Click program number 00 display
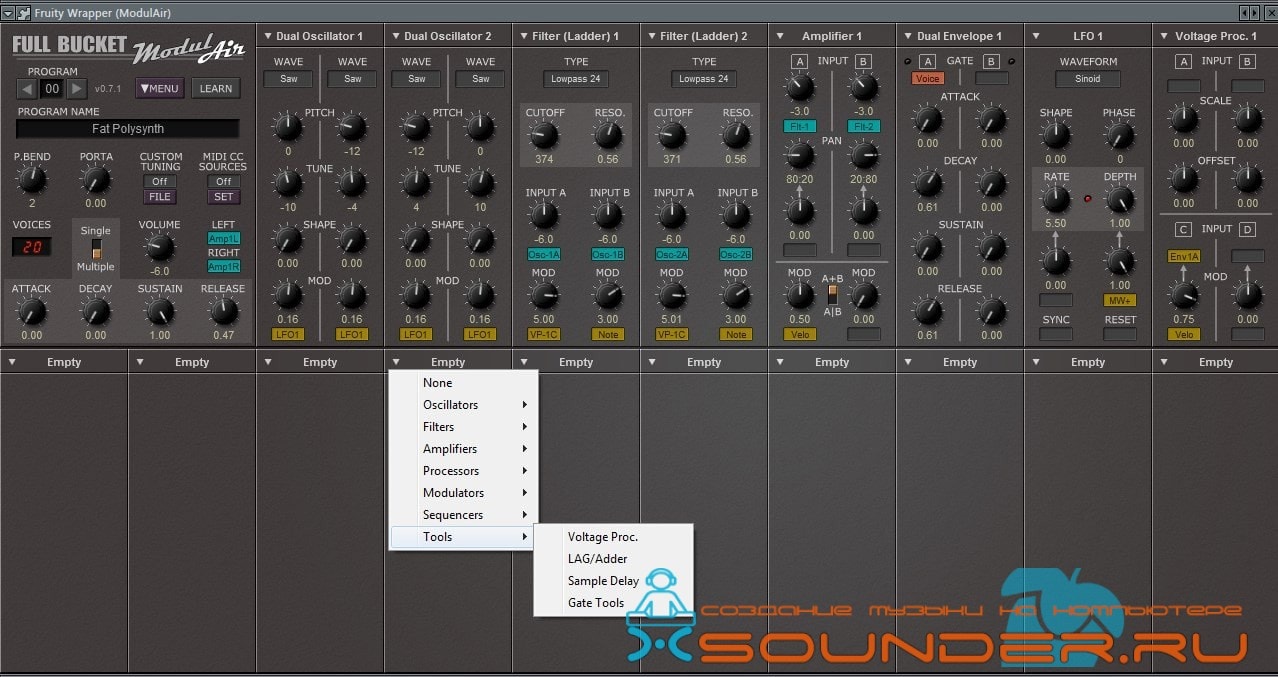Image resolution: width=1278 pixels, height=677 pixels. click(52, 89)
